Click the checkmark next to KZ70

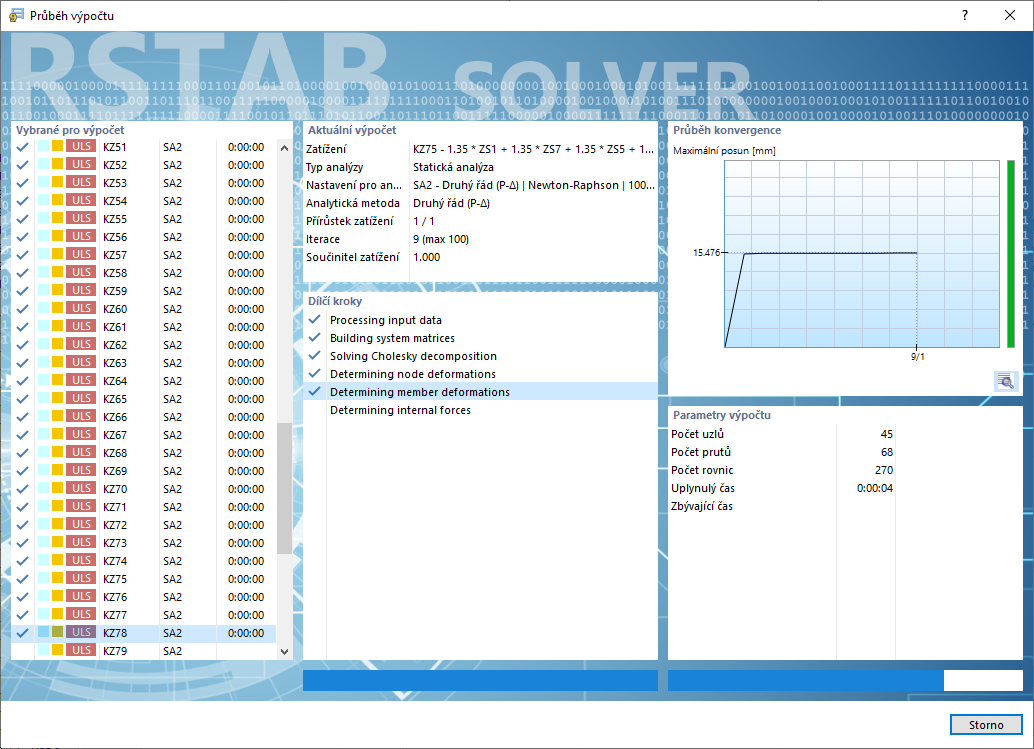(x=22, y=489)
